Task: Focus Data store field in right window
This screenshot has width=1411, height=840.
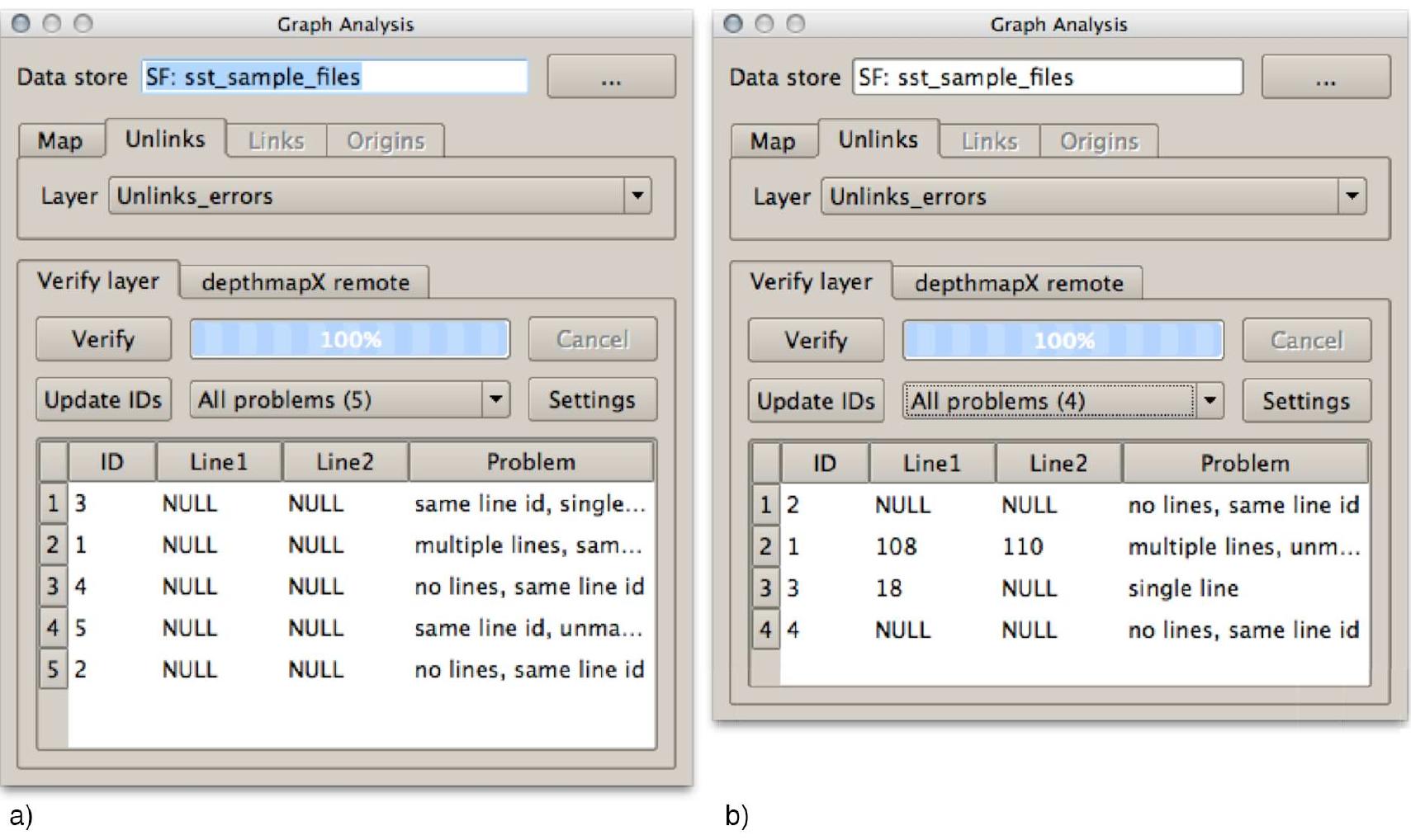Action: 1048,78
